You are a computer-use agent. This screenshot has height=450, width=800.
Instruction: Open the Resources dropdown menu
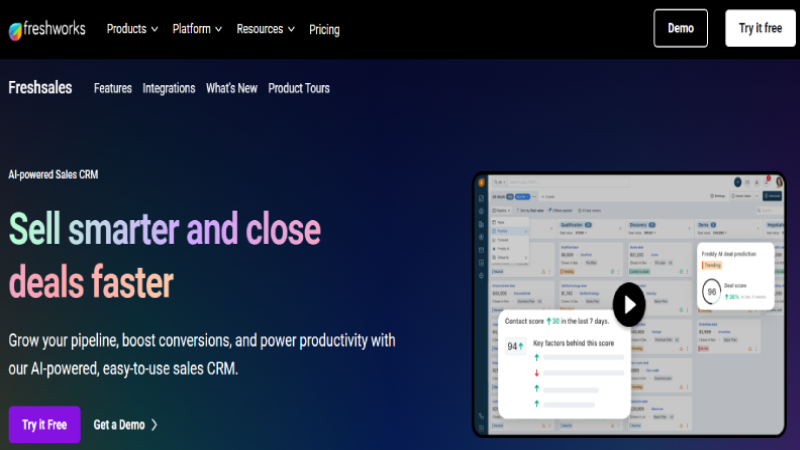(x=265, y=29)
